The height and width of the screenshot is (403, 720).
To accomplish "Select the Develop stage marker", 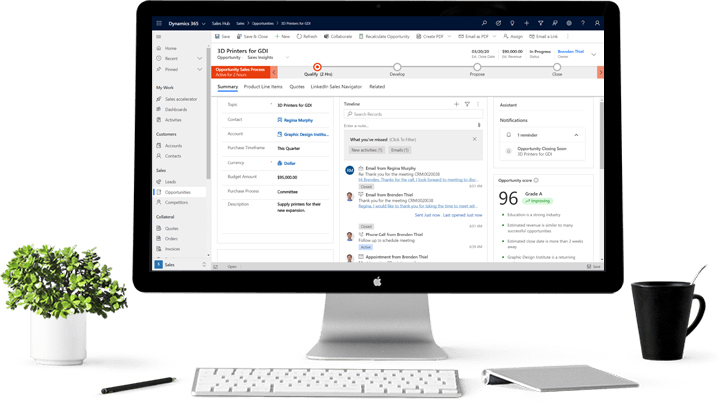I will [397, 67].
